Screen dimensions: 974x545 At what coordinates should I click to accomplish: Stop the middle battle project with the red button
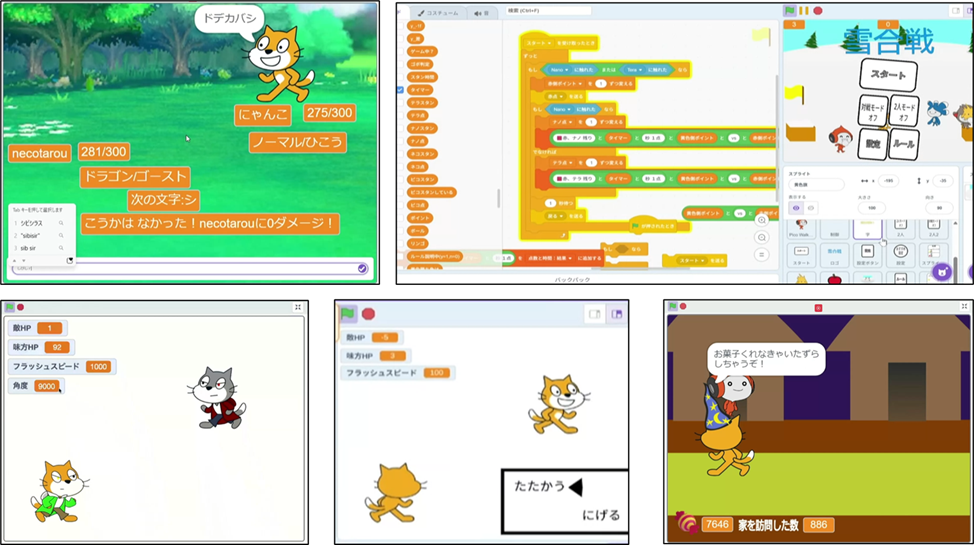pos(368,314)
